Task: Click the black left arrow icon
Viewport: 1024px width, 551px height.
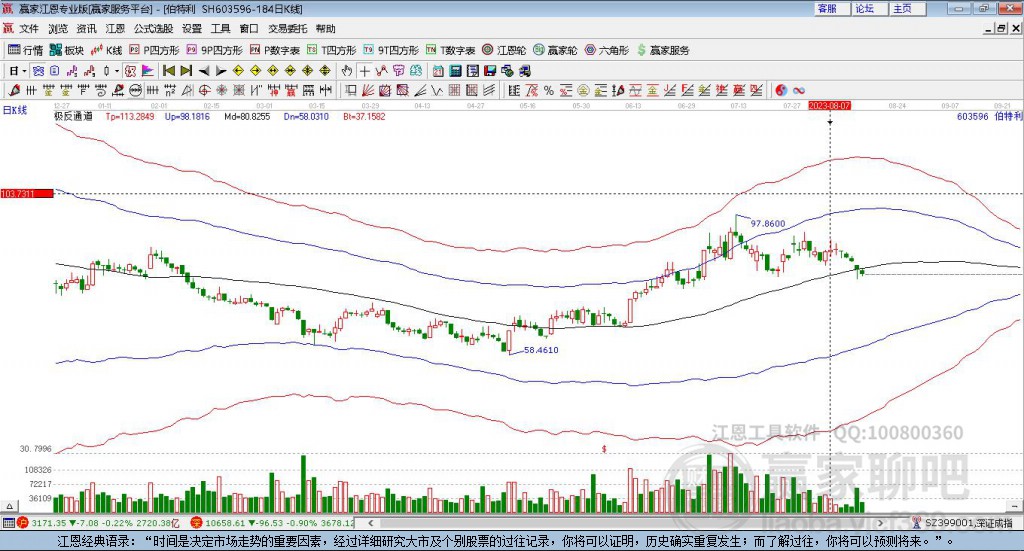Action: (204, 71)
